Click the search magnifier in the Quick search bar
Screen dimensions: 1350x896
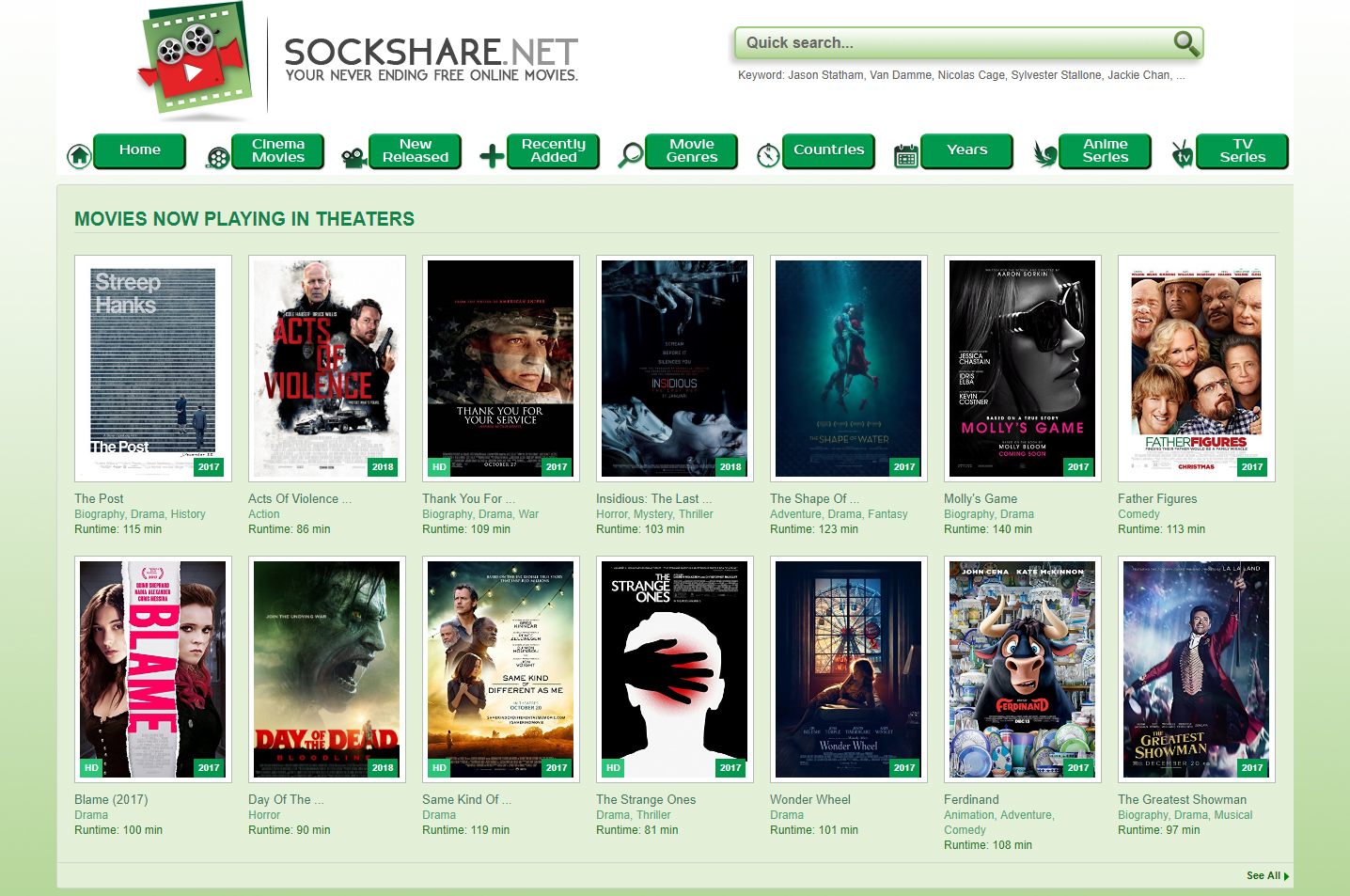(x=1185, y=43)
